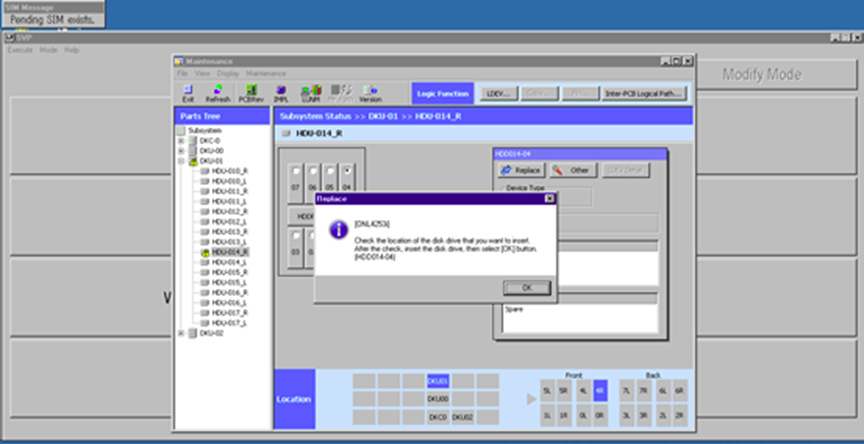The image size is (864, 444).
Task: Click the Inter-PCB Logical Path button
Action: tap(643, 93)
